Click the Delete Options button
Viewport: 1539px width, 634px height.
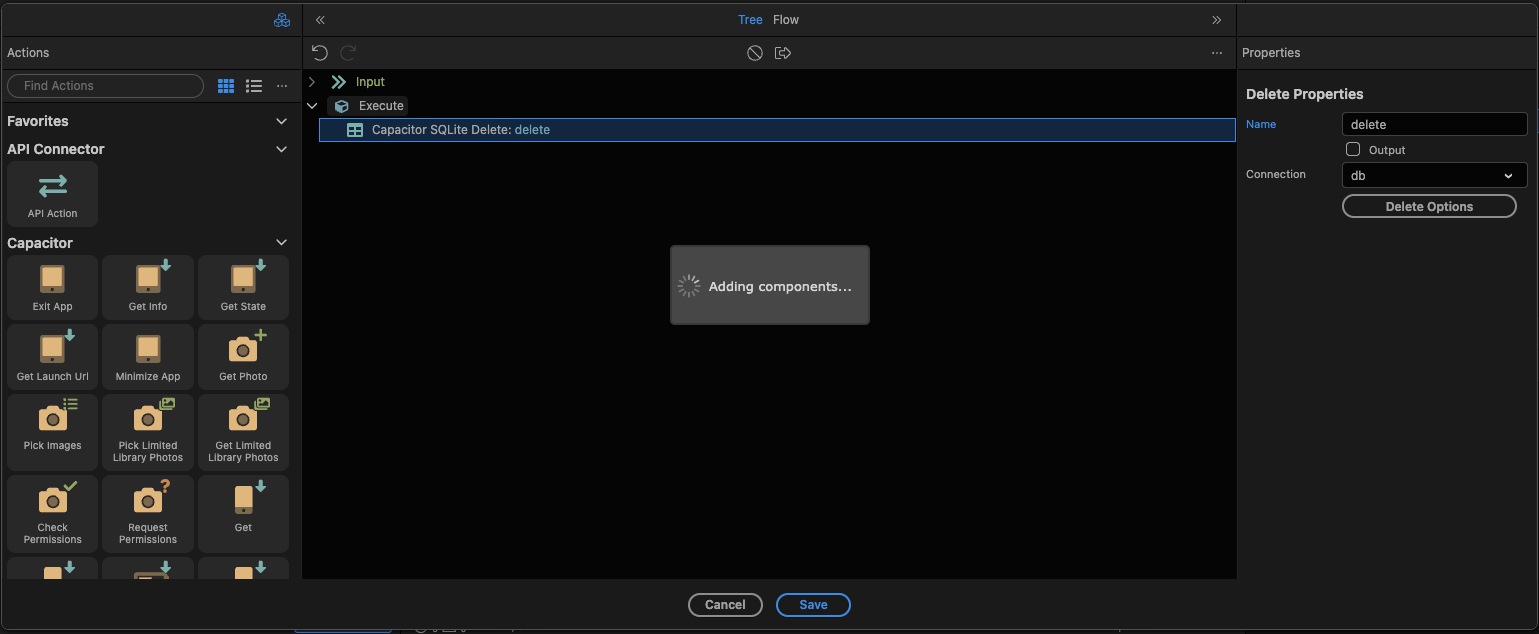tap(1428, 206)
